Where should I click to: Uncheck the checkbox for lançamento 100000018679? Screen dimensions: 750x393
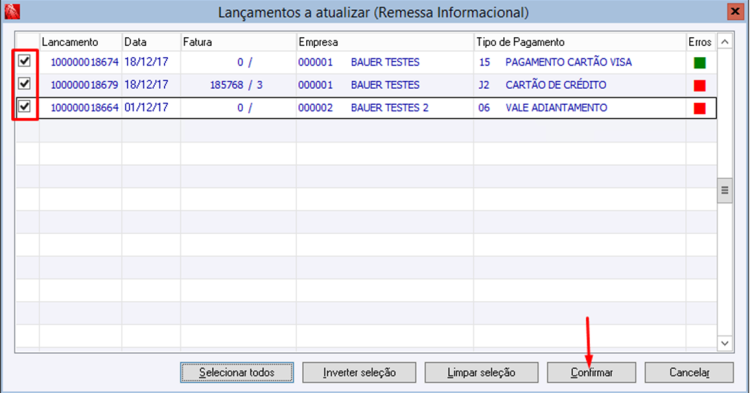(24, 84)
